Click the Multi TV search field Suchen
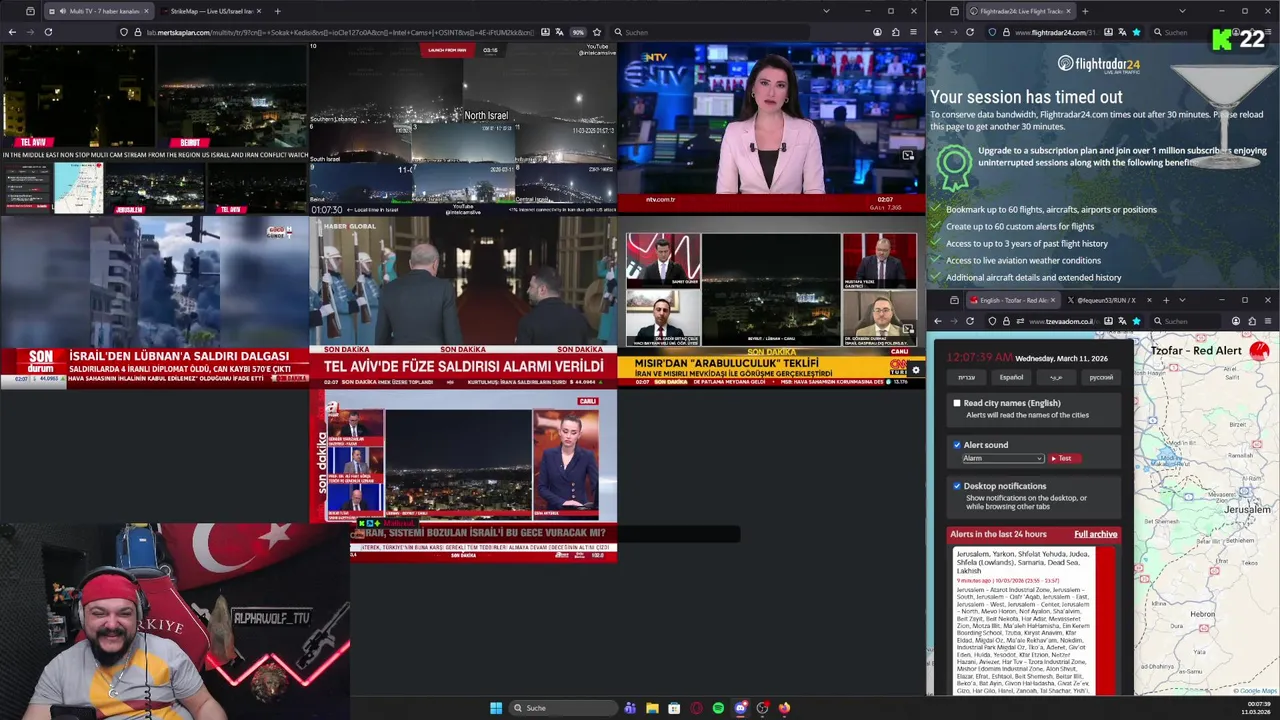This screenshot has width=1280, height=720. point(710,32)
